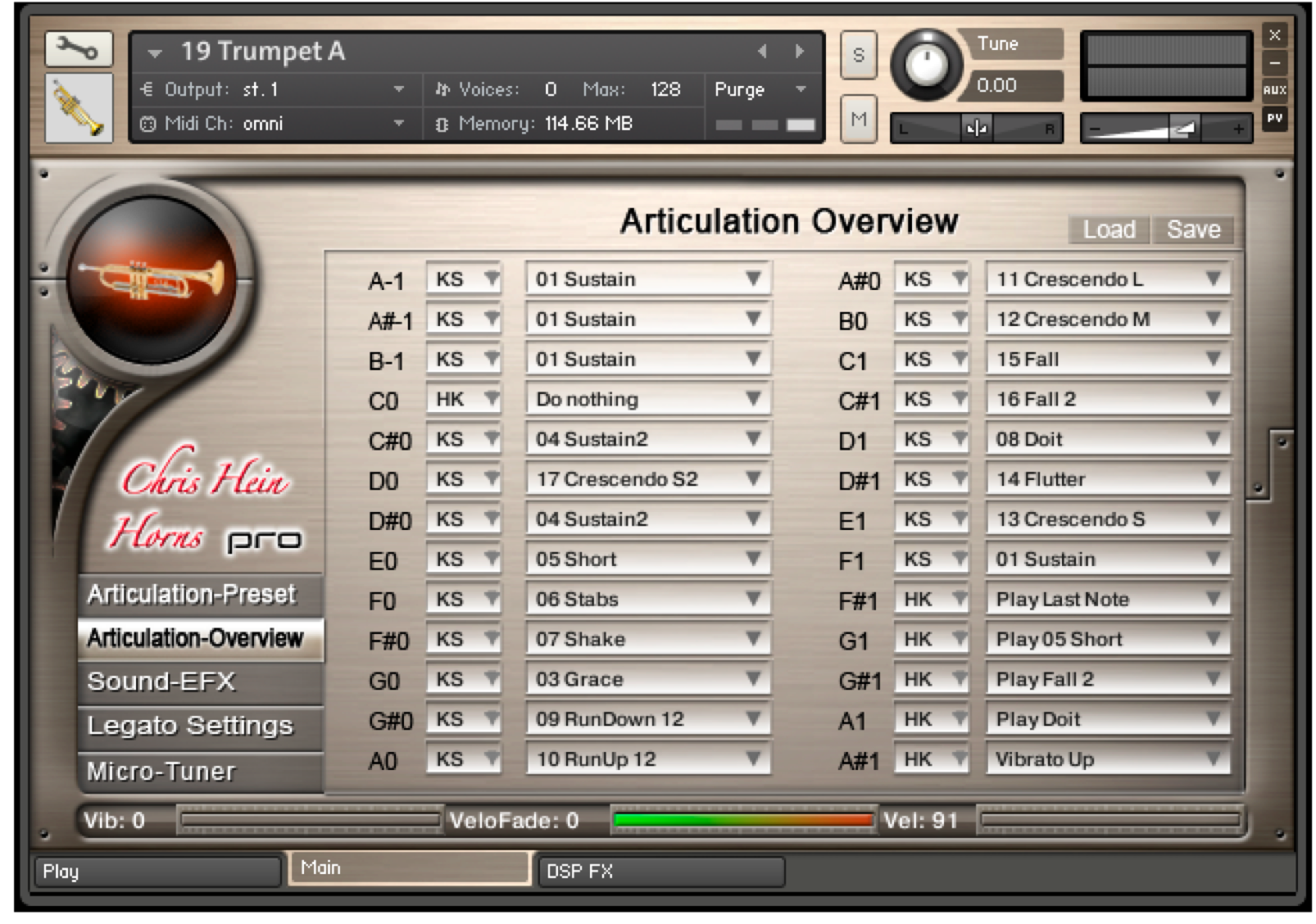
Task: Click the PV button icon
Action: 1274,119
